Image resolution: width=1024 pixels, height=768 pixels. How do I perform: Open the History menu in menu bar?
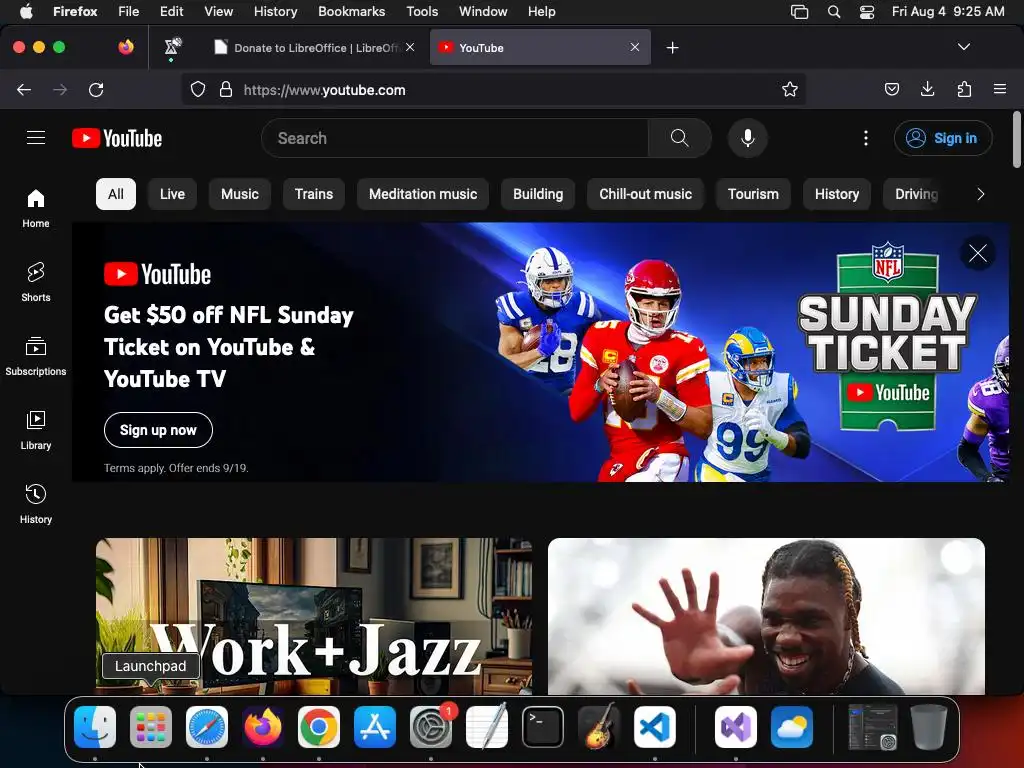tap(275, 11)
